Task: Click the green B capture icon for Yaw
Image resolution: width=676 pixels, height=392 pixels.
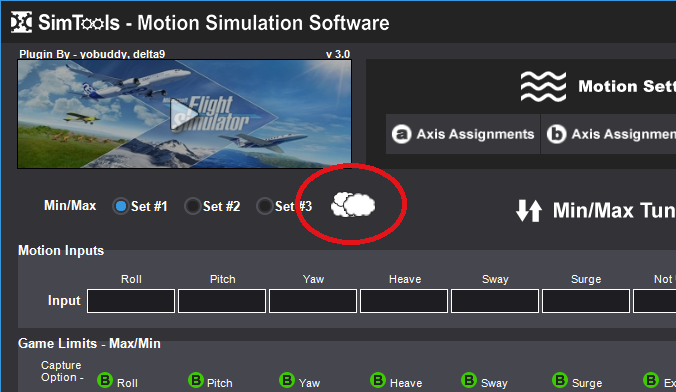Action: [x=287, y=380]
